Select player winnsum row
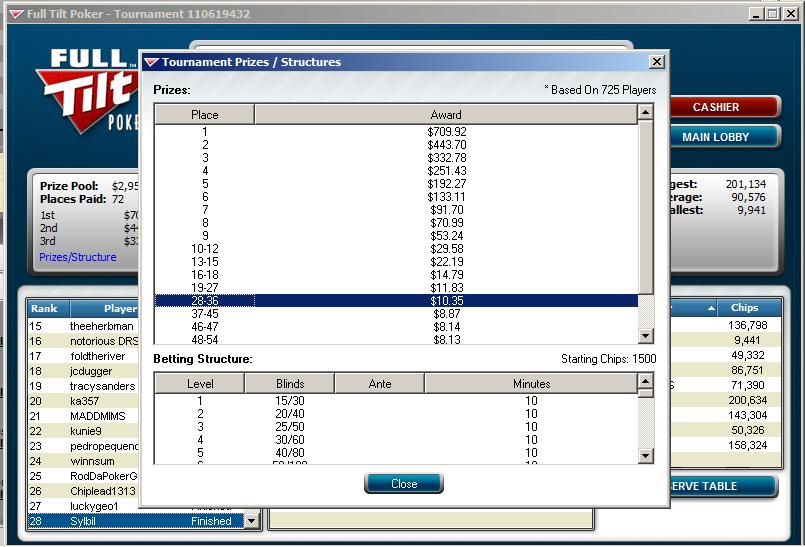This screenshot has width=805, height=547. [x=84, y=461]
